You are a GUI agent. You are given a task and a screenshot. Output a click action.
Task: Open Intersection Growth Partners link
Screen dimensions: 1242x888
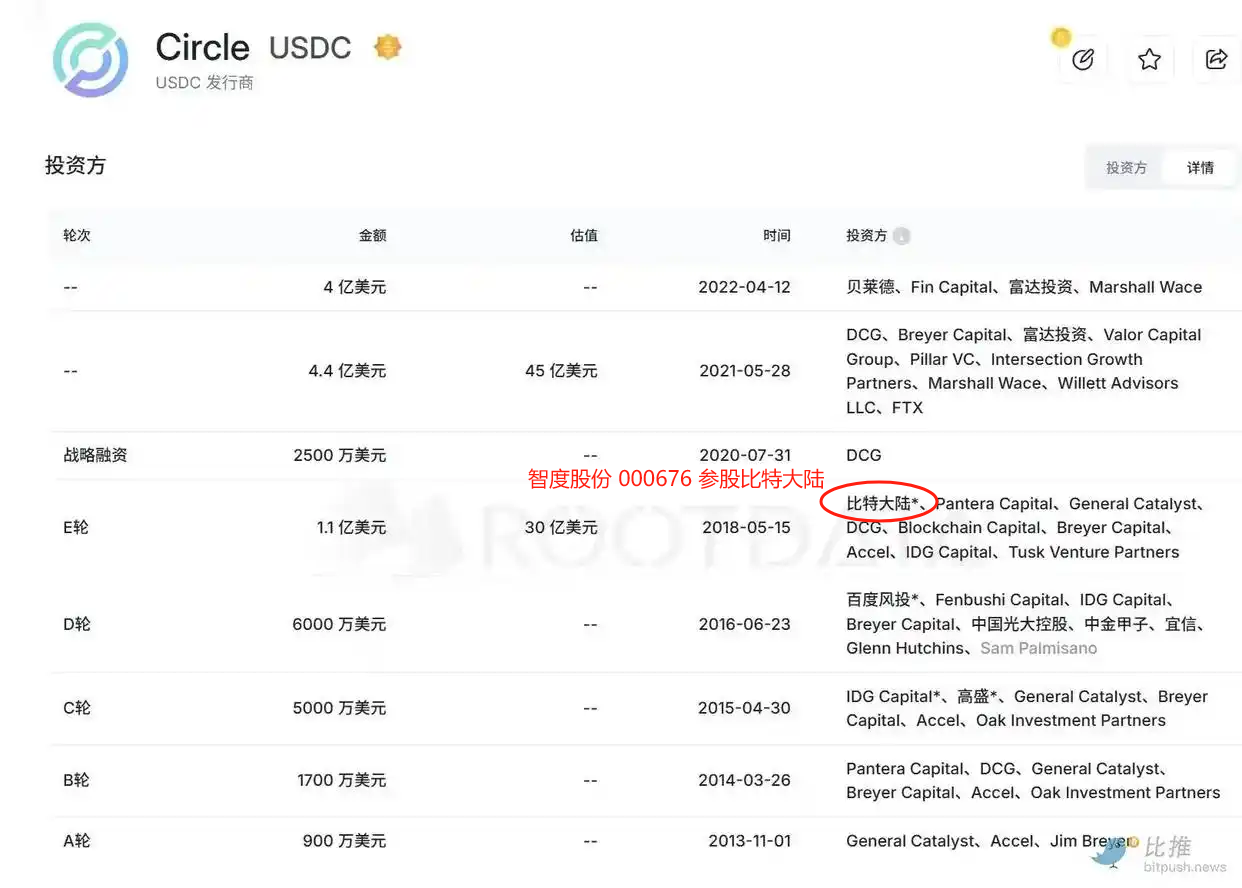[994, 371]
